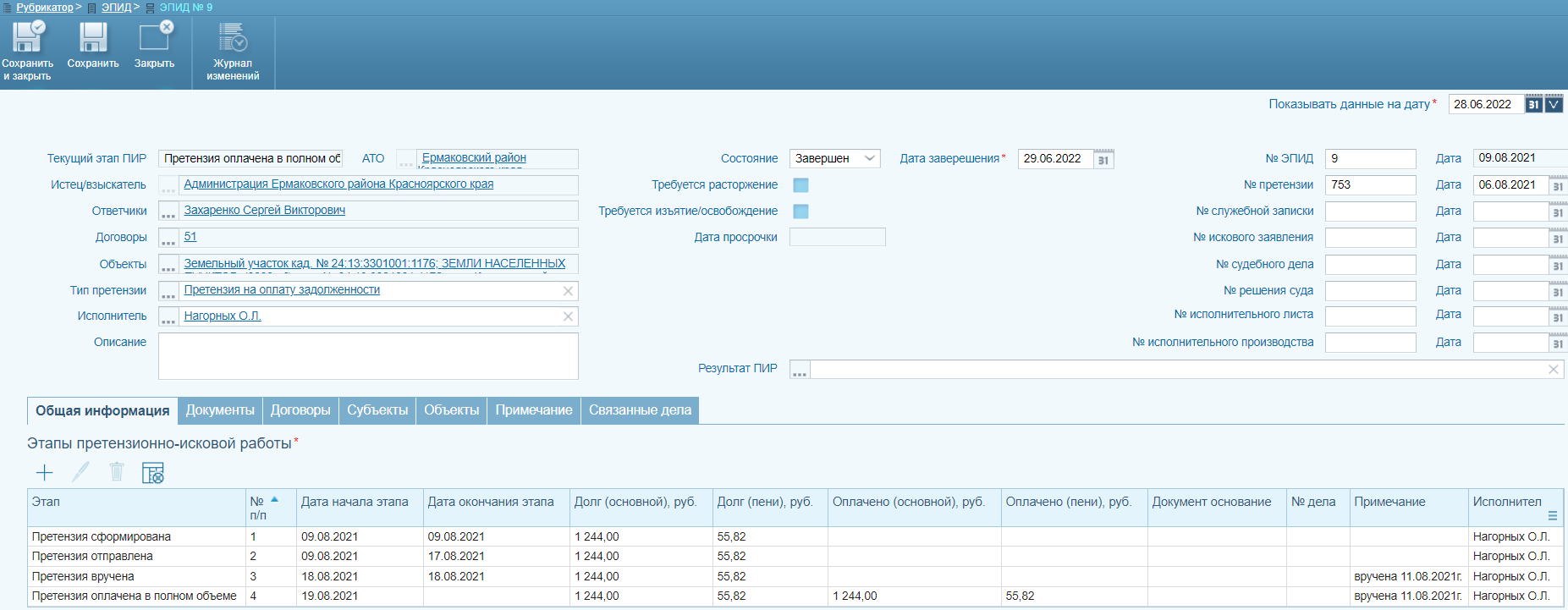
Task: Click the № претензии field with 753
Action: point(1370,185)
